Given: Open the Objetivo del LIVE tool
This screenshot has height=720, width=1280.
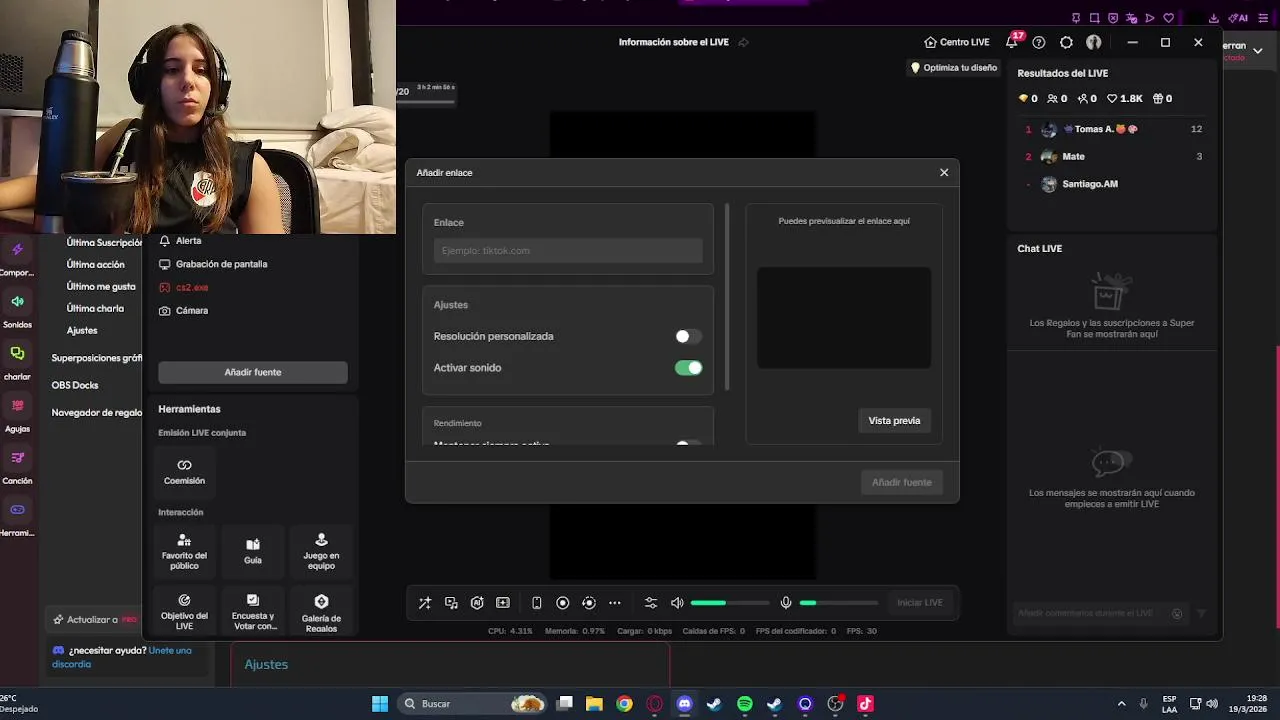Looking at the screenshot, I should 184,610.
